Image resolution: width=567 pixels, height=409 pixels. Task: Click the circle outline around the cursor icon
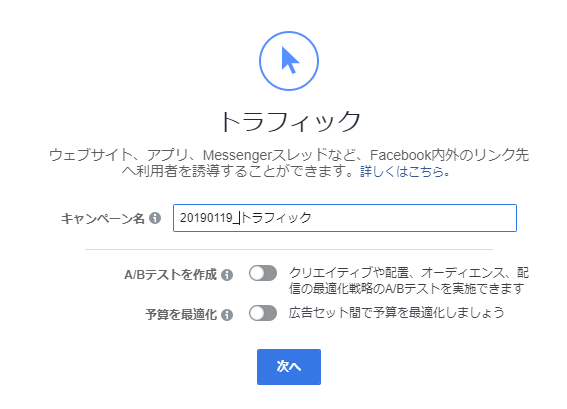click(x=289, y=61)
